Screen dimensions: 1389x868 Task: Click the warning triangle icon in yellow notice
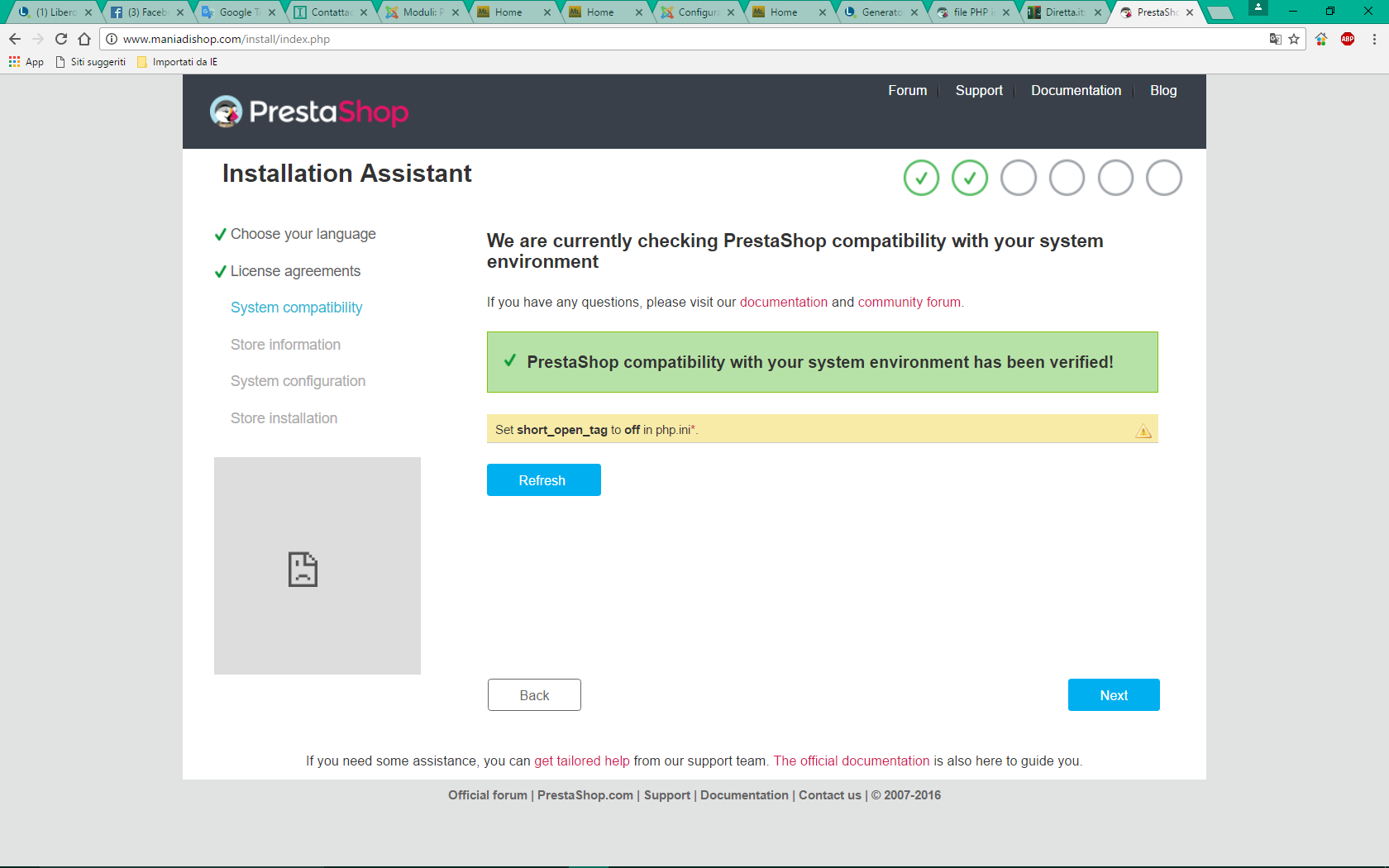(x=1143, y=431)
